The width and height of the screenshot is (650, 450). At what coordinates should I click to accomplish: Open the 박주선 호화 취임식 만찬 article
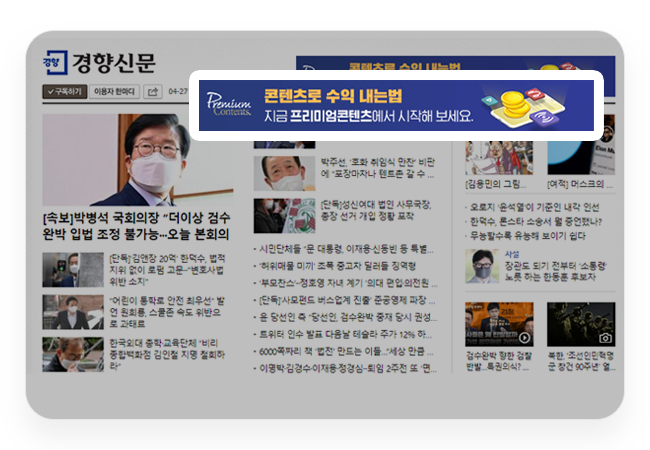click(x=377, y=168)
